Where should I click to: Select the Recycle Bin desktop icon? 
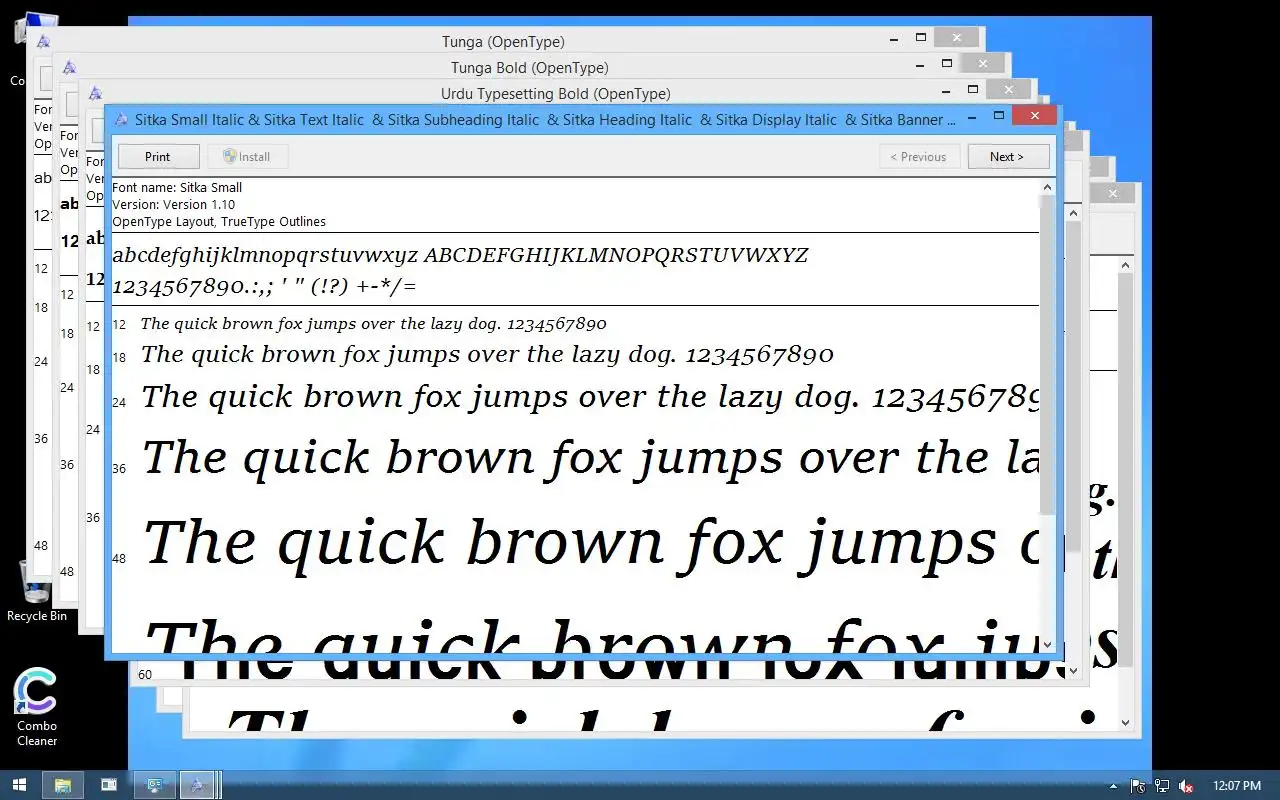click(x=36, y=590)
